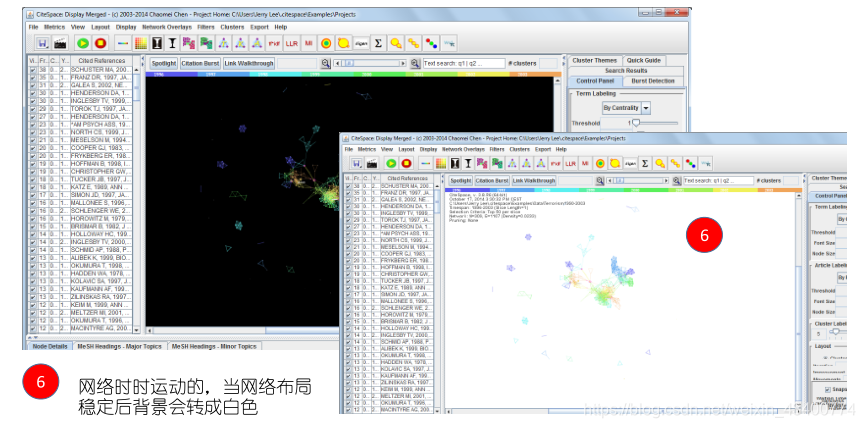The height and width of the screenshot is (428, 865).
Task: Click yellow cluster circle icon in back window
Action: (343, 42)
